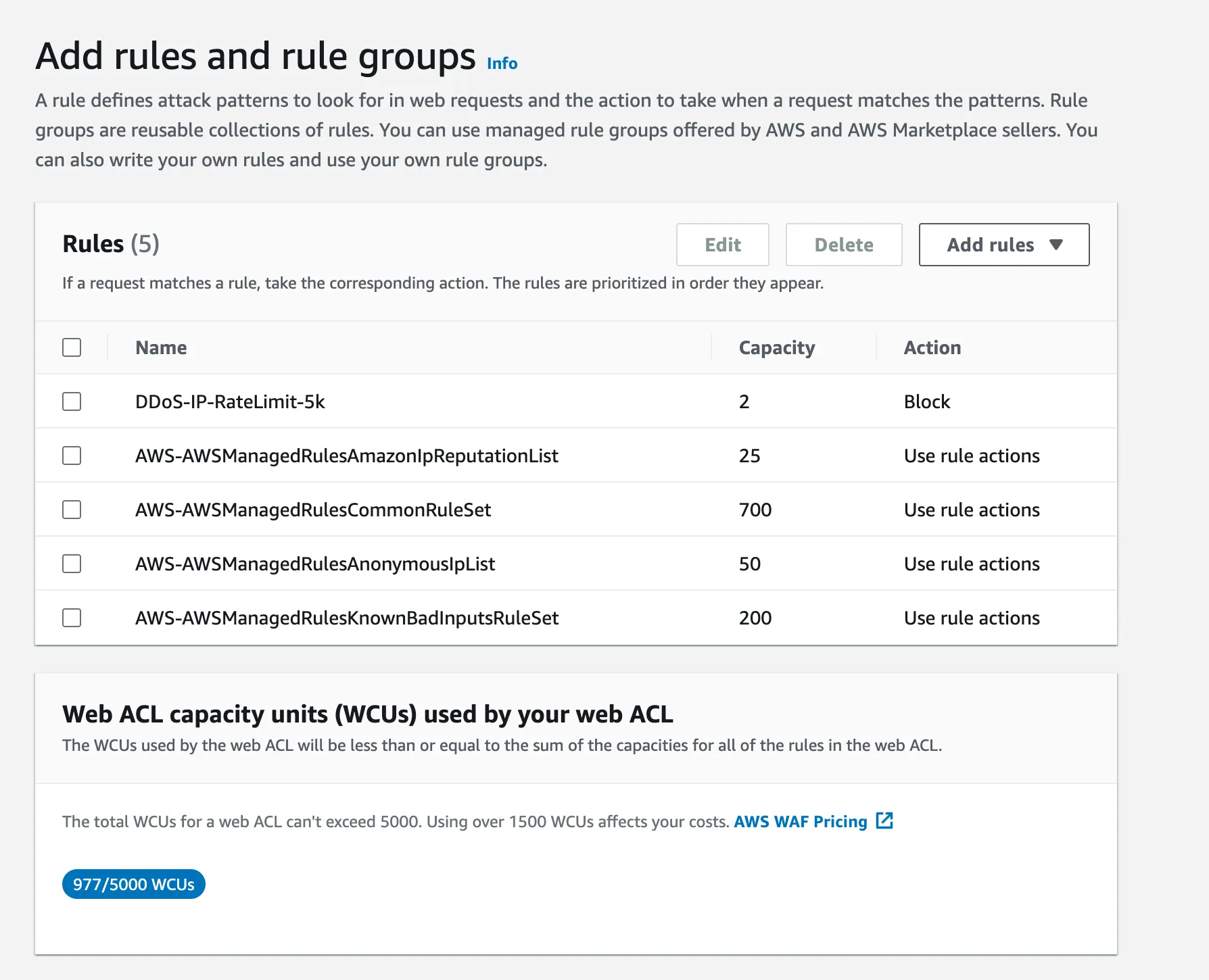Open the Add rules dropdown arrow
The height and width of the screenshot is (980, 1209).
(x=1056, y=245)
